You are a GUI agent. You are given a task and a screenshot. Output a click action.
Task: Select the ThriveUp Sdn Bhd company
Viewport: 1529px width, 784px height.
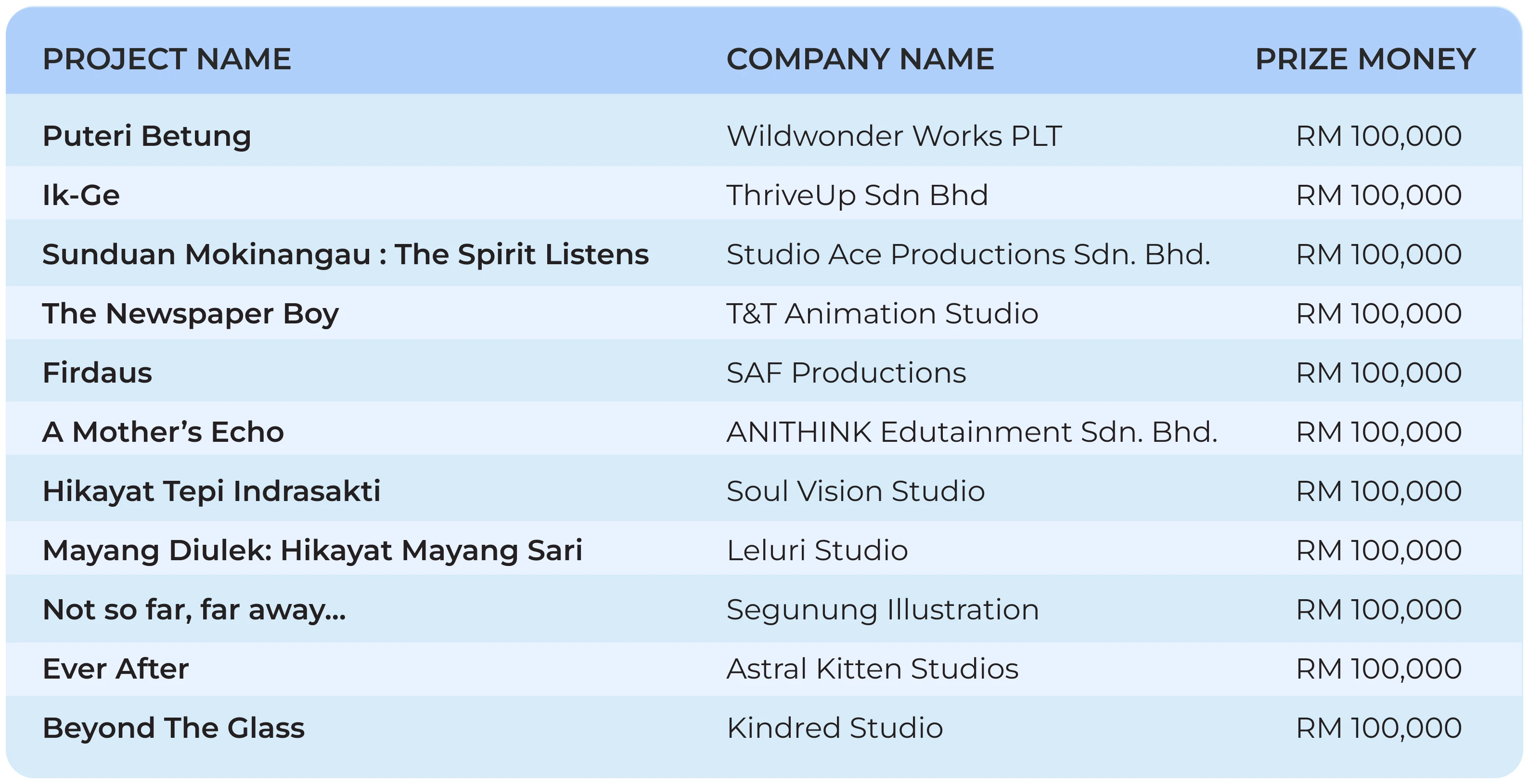[x=857, y=195]
